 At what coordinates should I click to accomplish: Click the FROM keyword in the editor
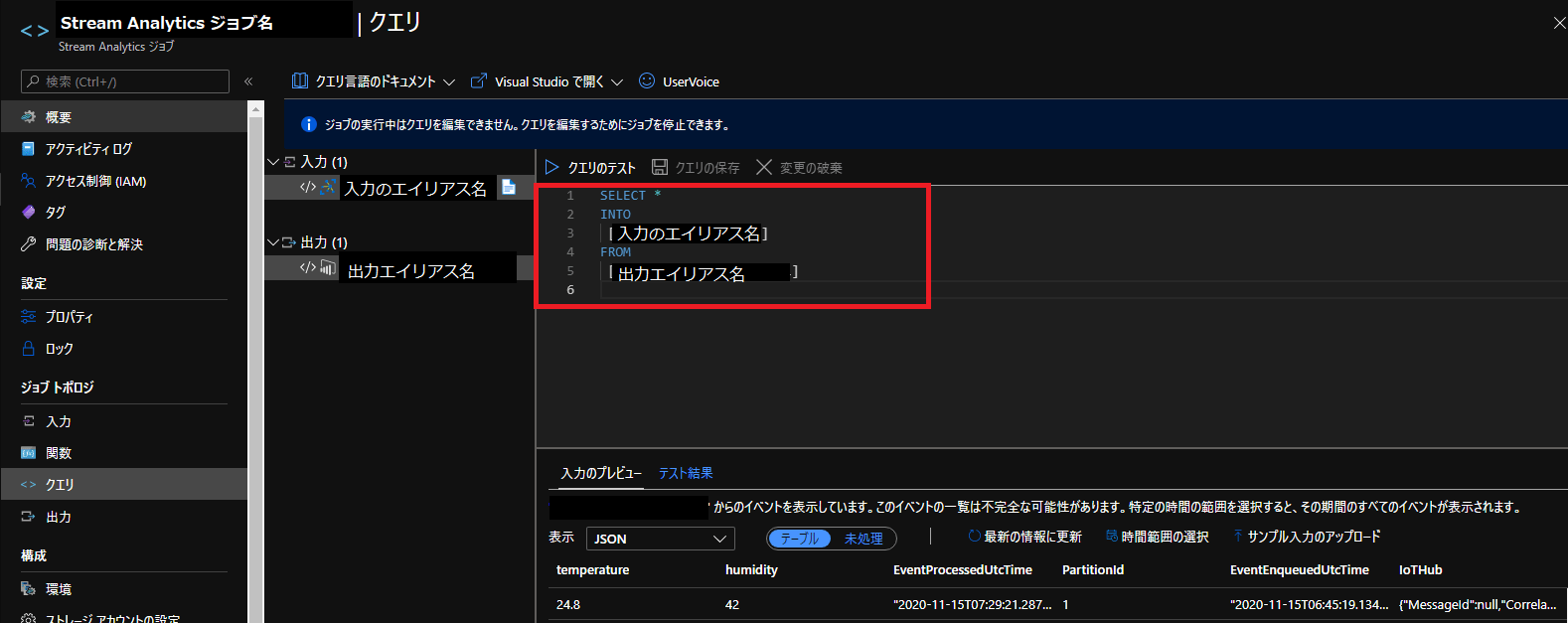tap(615, 252)
